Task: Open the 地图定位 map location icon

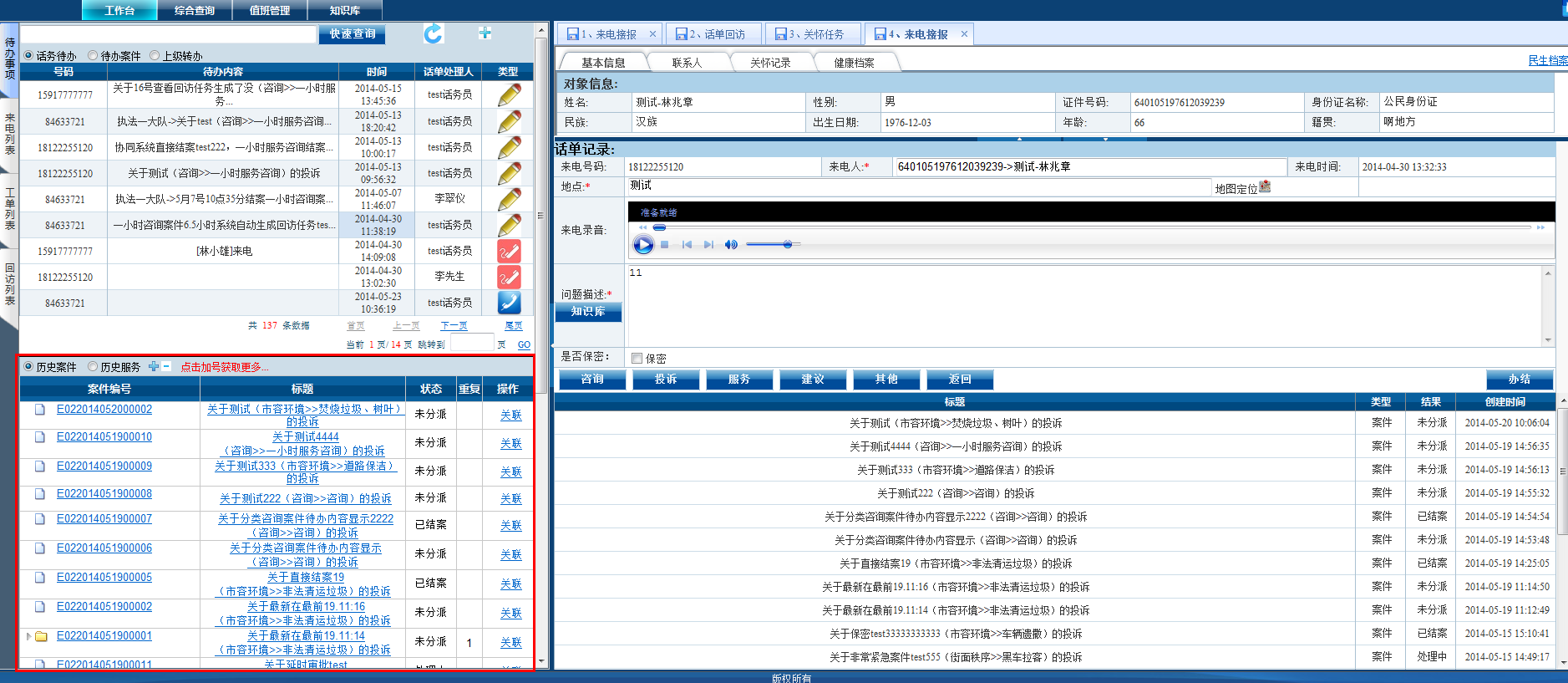Action: click(x=1265, y=186)
